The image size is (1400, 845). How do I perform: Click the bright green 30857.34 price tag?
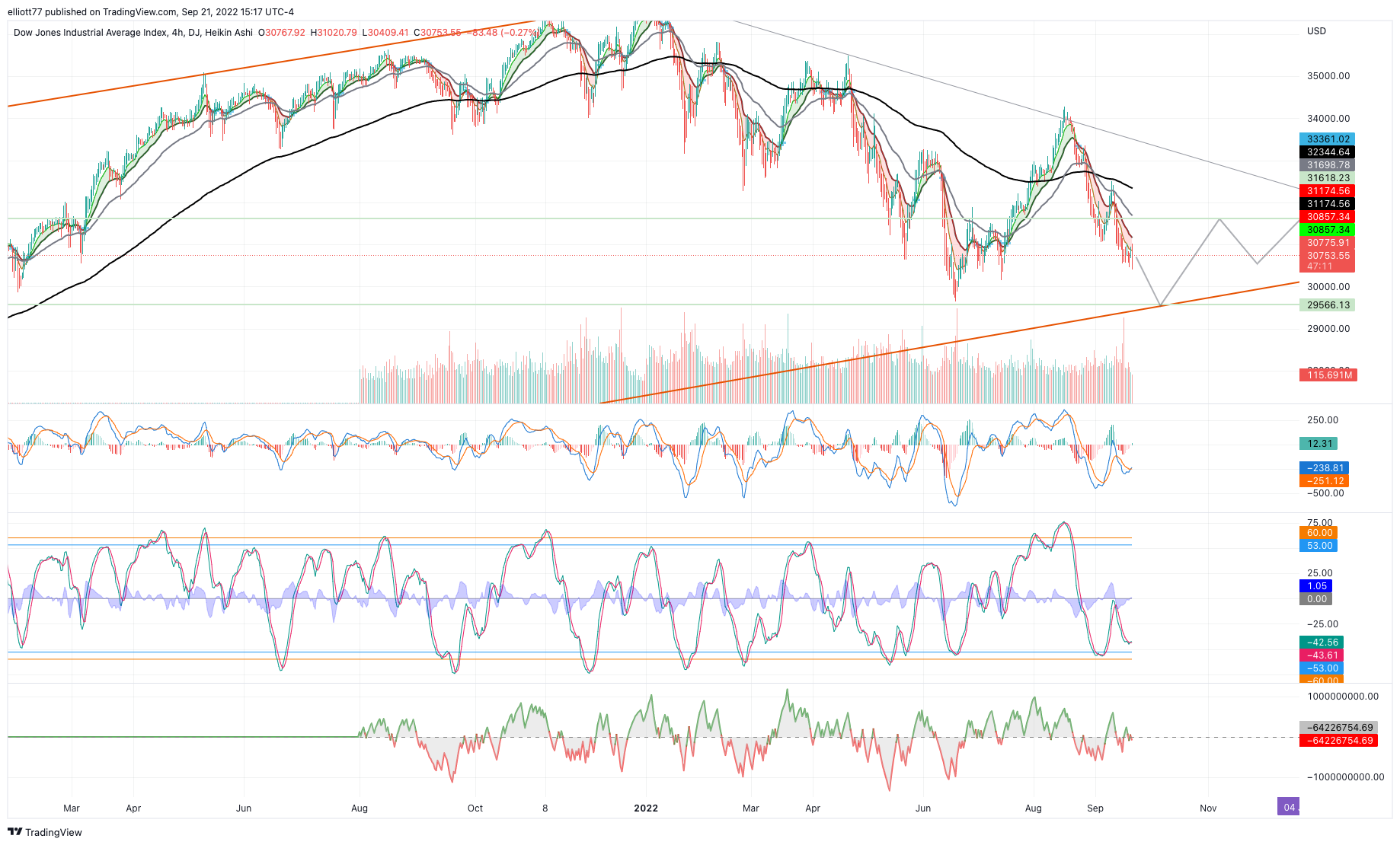[1327, 230]
